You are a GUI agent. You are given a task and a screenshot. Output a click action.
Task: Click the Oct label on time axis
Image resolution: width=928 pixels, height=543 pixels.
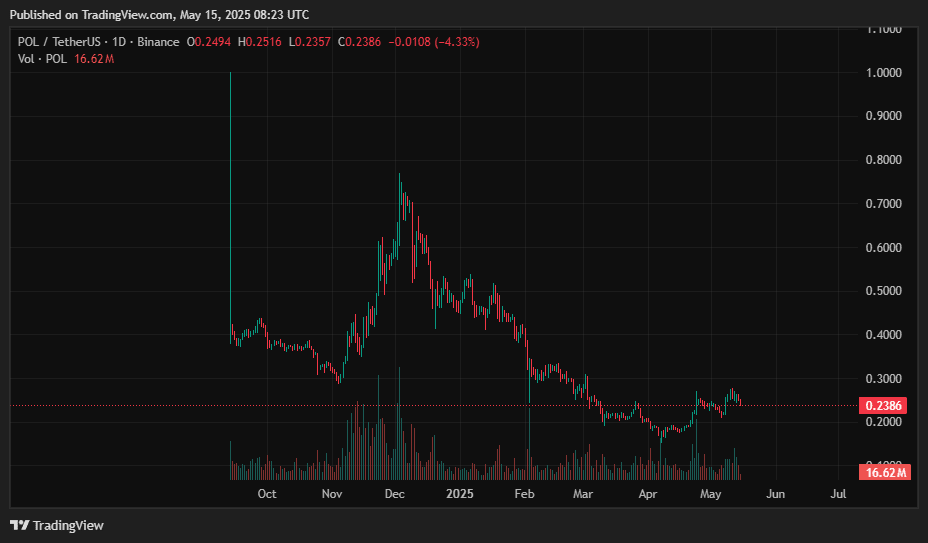coord(267,494)
